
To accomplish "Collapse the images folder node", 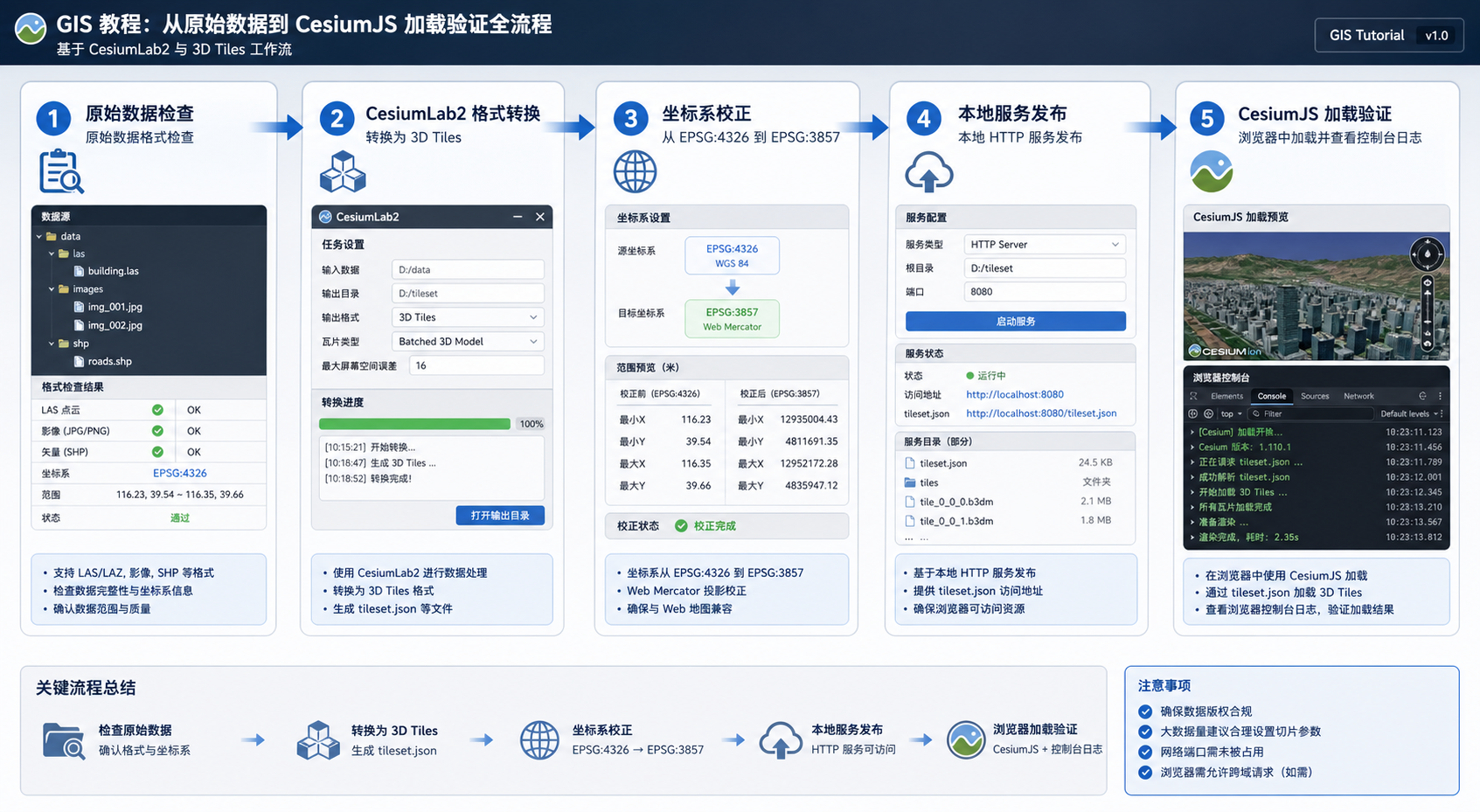I will [x=52, y=289].
